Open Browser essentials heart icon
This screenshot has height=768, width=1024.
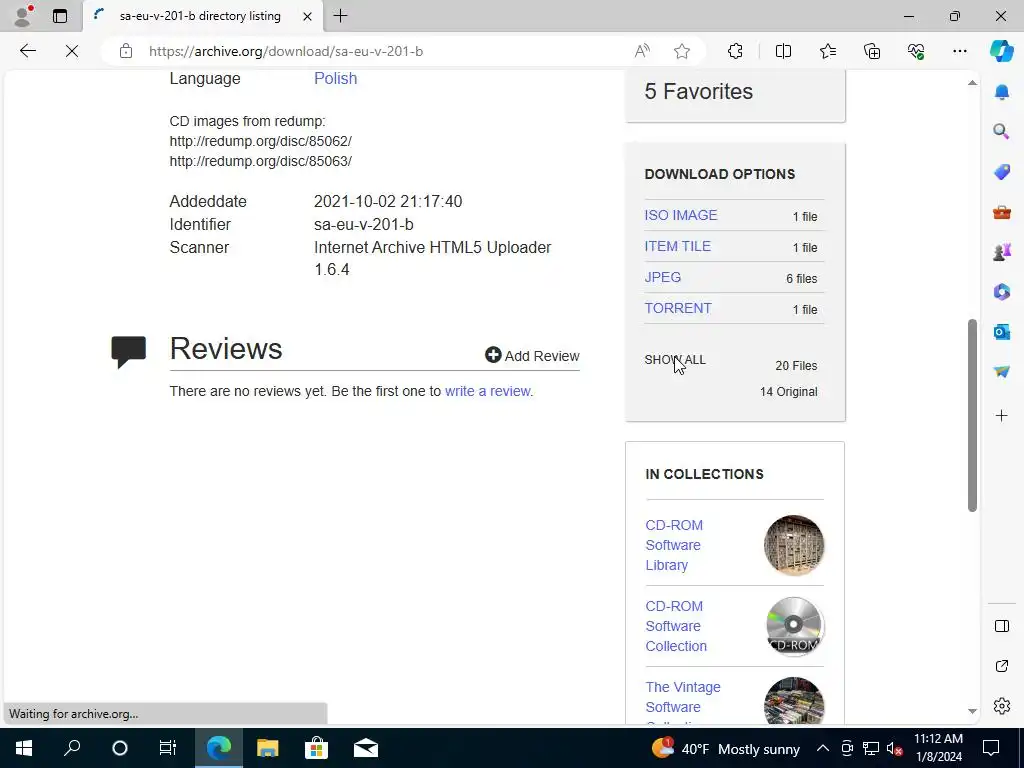click(x=916, y=51)
